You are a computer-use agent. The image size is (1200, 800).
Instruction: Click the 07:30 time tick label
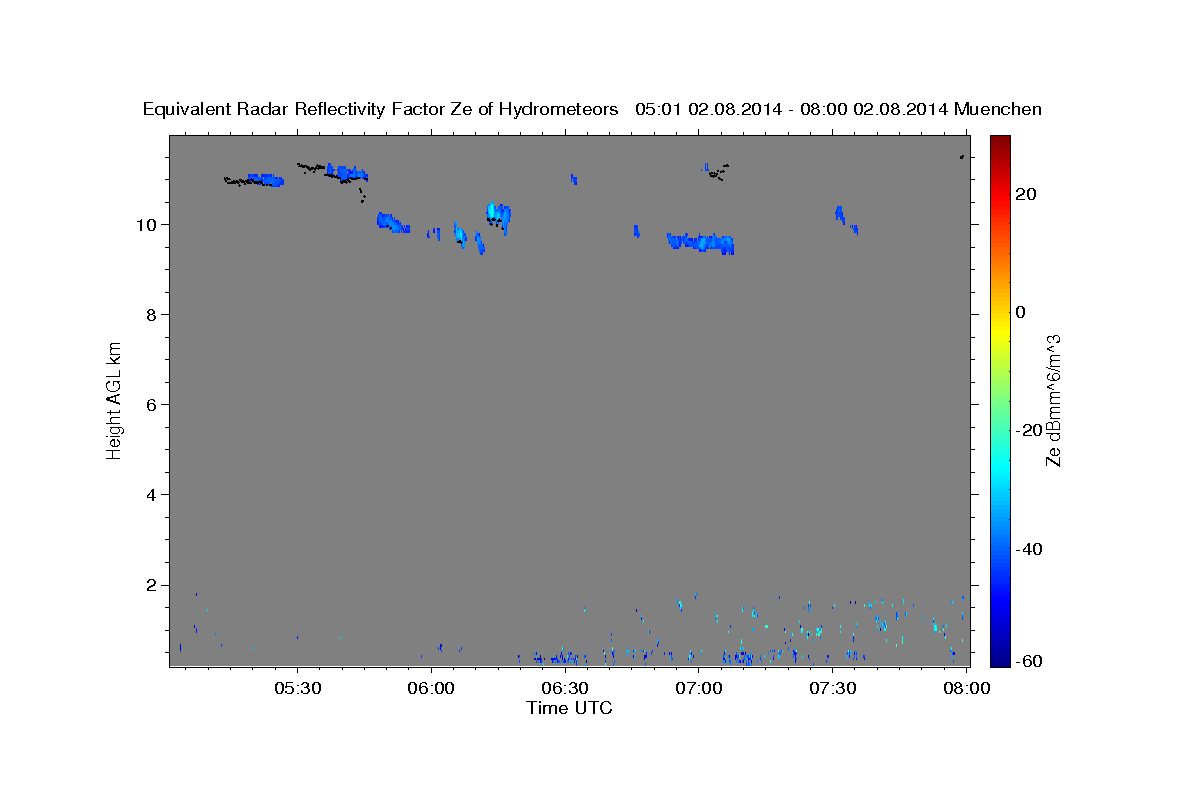[833, 688]
